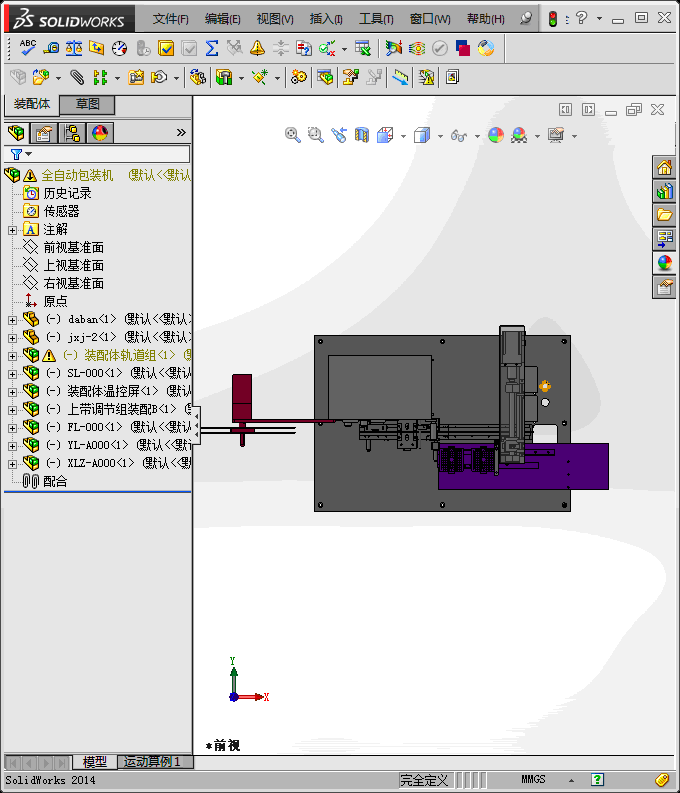
Task: Click Zoom to Fit magnifier
Action: [x=292, y=135]
